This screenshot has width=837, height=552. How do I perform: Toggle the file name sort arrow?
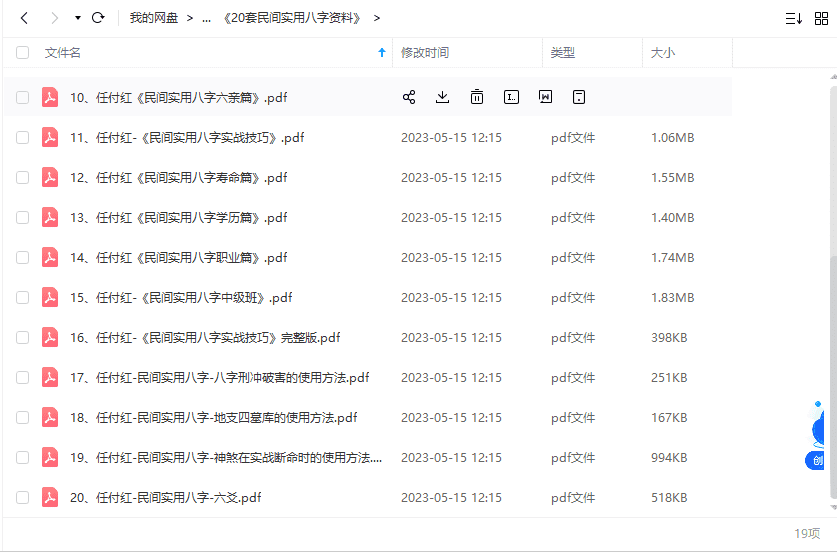click(x=382, y=53)
